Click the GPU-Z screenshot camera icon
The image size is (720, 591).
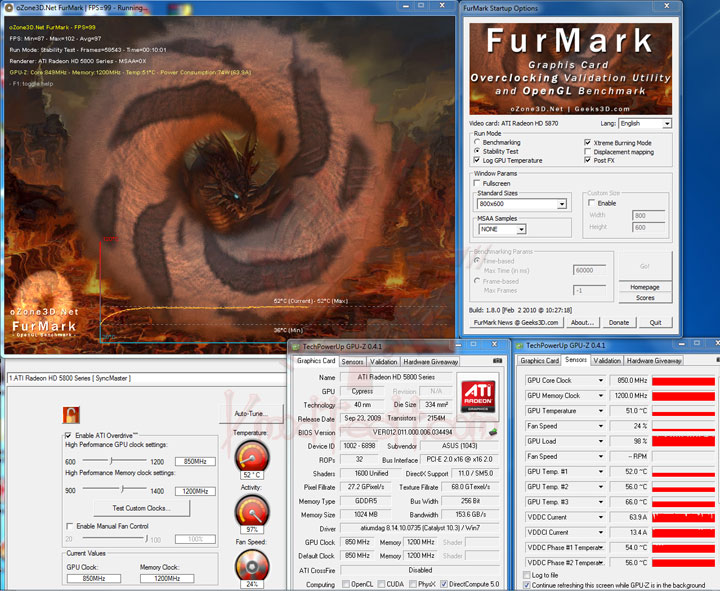click(497, 361)
